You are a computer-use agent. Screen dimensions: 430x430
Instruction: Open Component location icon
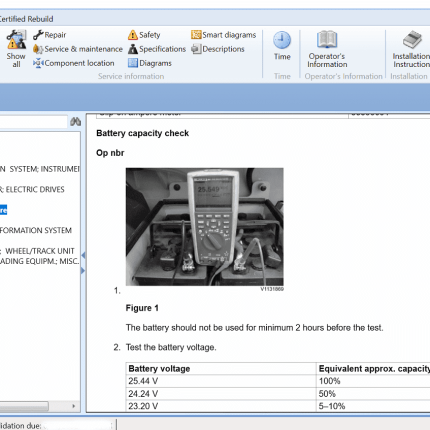(x=38, y=63)
